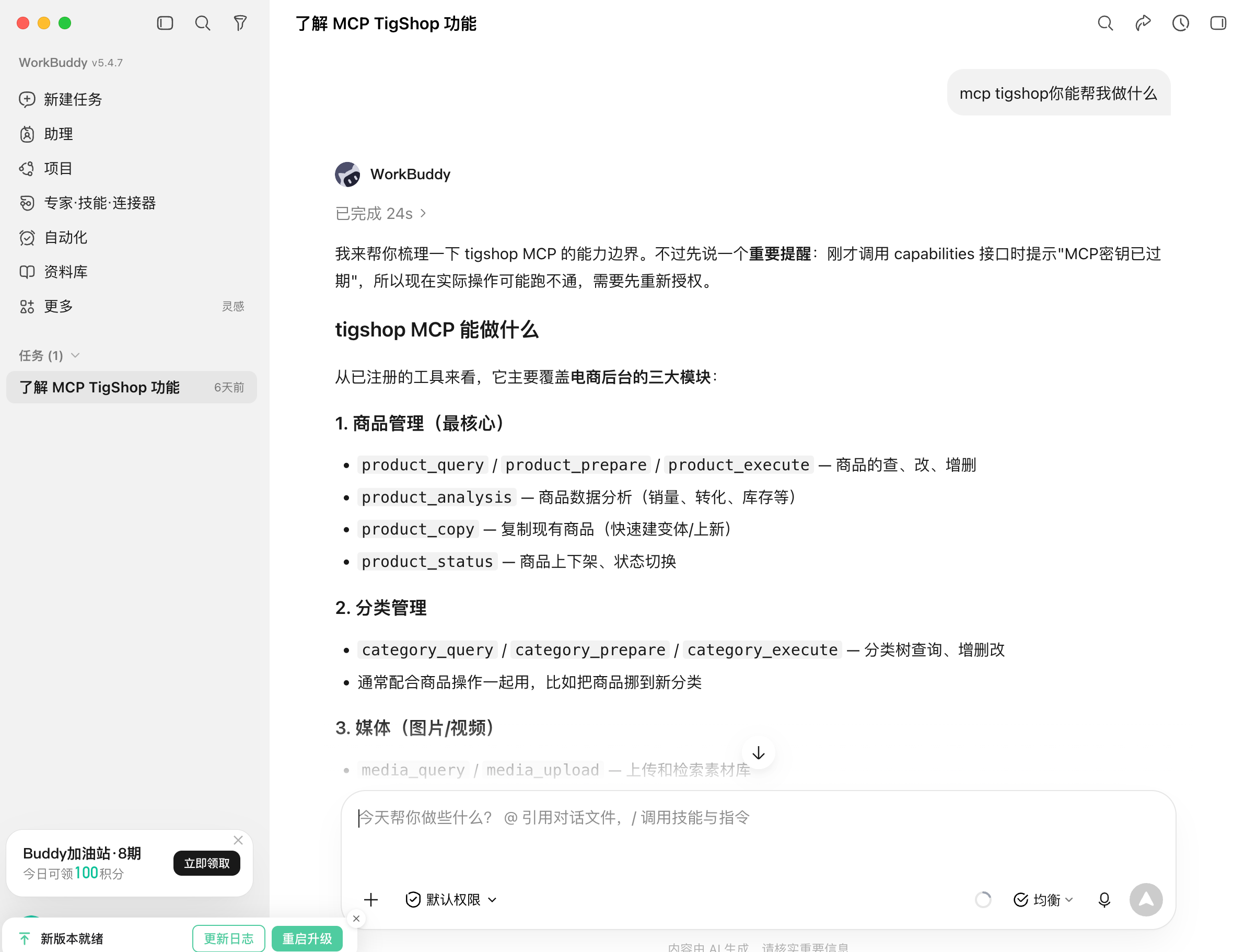Open the 默认权限 permissions dropdown
The width and height of the screenshot is (1233, 952).
click(451, 899)
